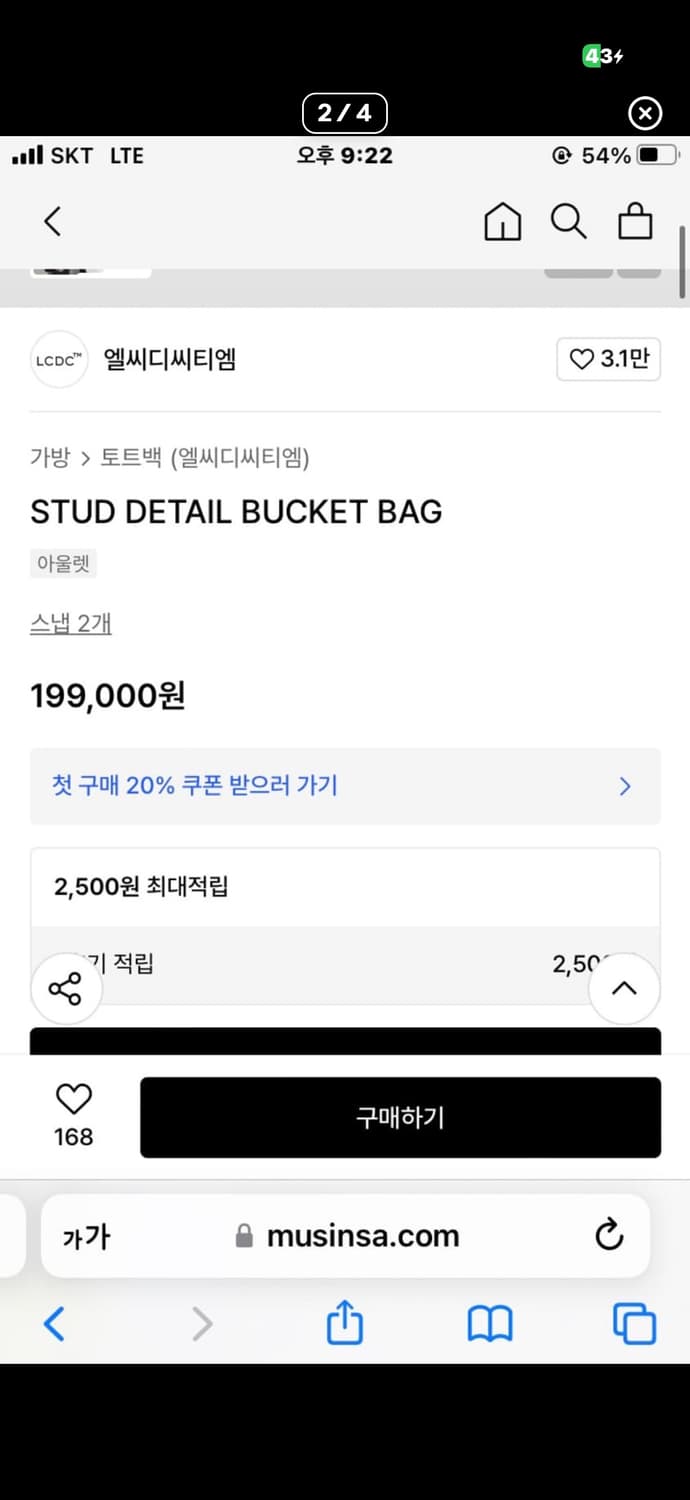Open the home icon on Musinsa header
This screenshot has height=1500, width=690.
pos(503,222)
